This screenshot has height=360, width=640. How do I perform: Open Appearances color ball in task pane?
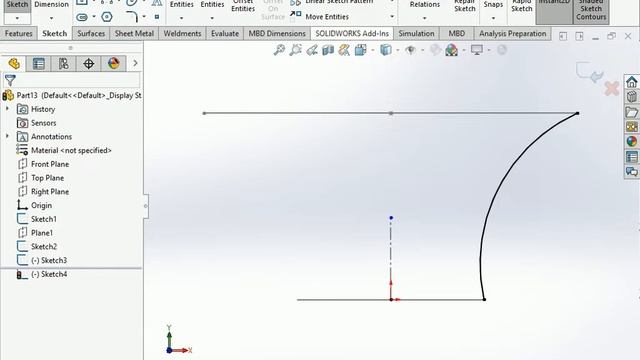pos(631,142)
